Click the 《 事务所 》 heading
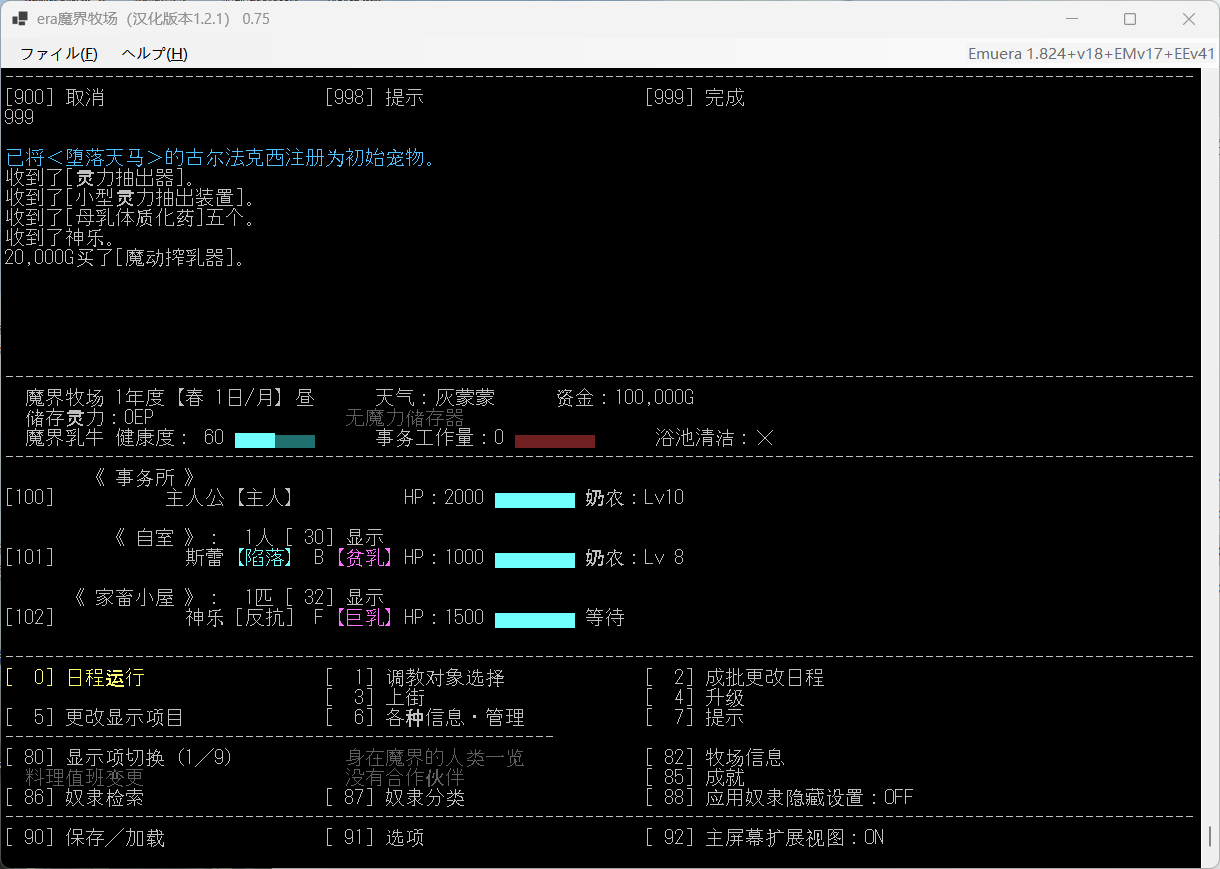Viewport: 1220px width, 869px height. (145, 478)
